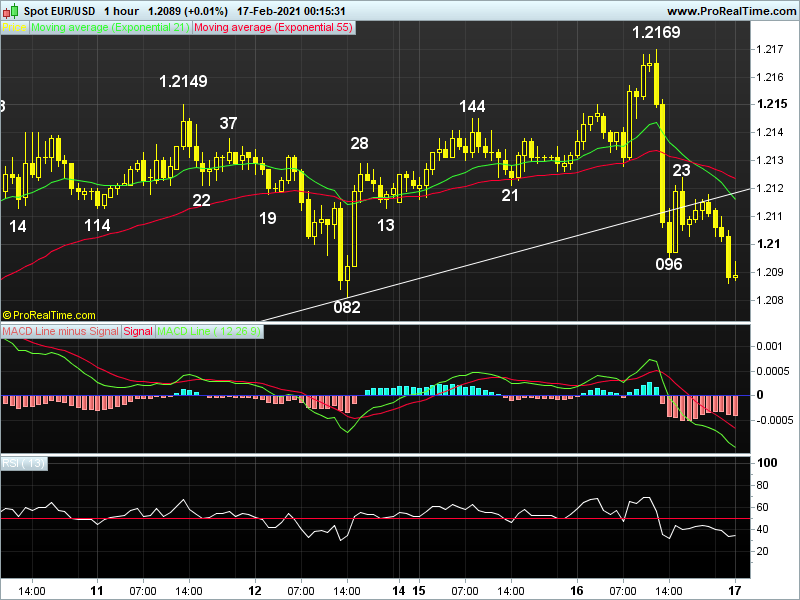The height and width of the screenshot is (600, 800).
Task: Click the 1.2149 peak annotation
Action: (183, 81)
